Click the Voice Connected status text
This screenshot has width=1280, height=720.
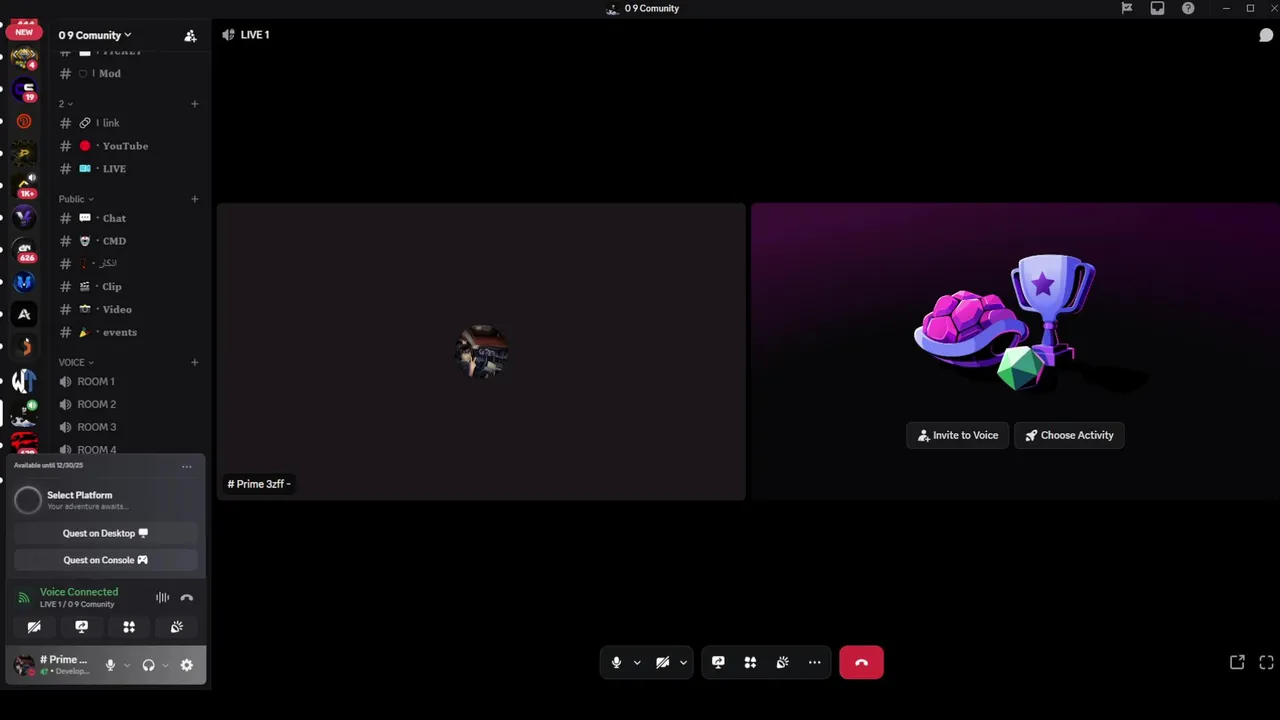(x=79, y=592)
